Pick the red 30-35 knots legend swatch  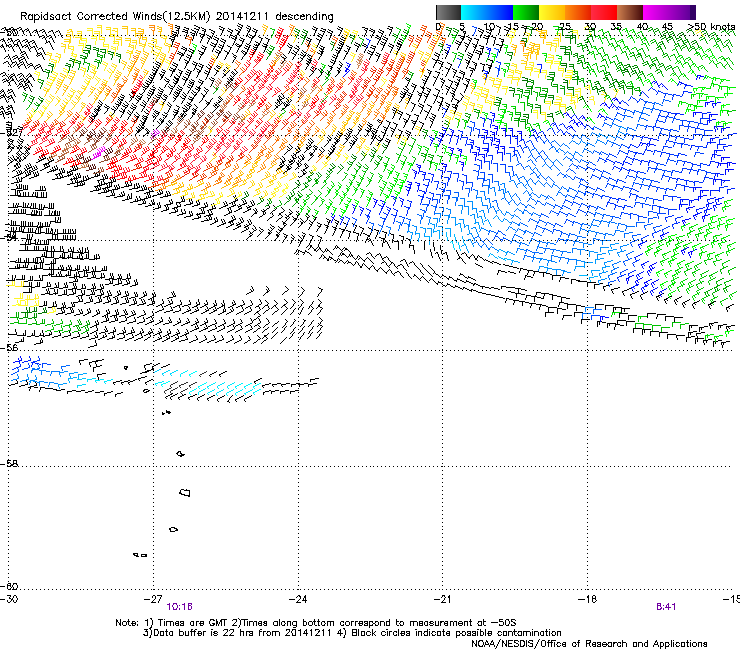coord(604,12)
